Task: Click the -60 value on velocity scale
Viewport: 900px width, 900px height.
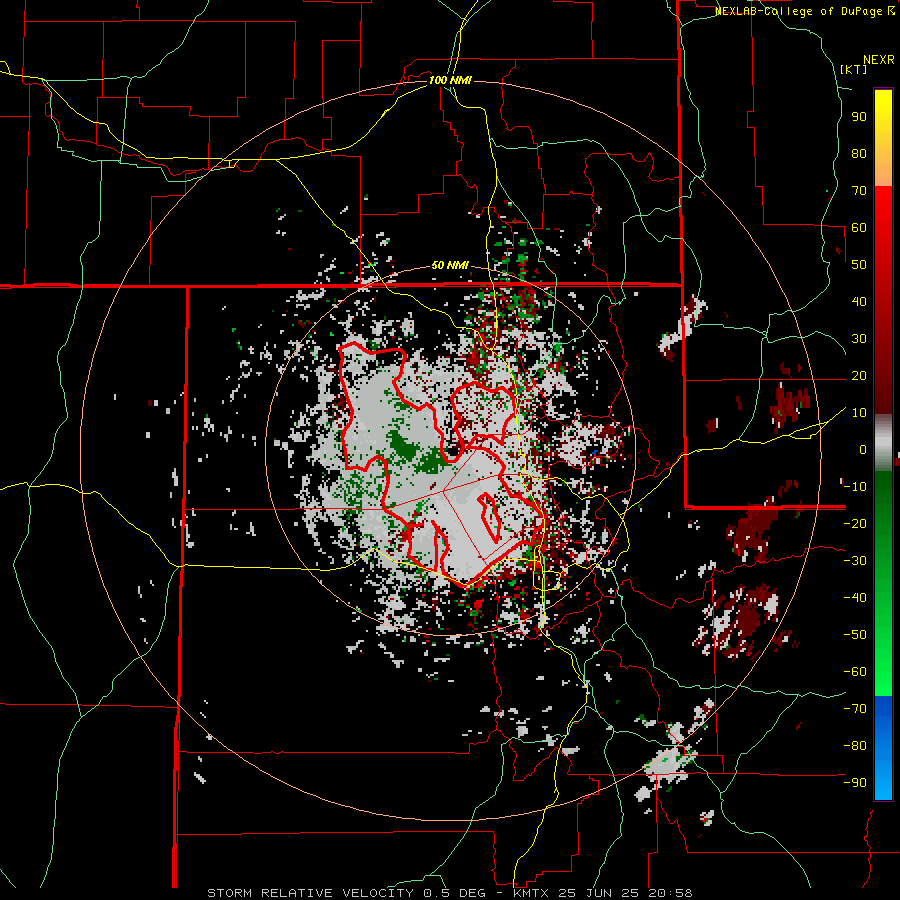Action: point(855,672)
